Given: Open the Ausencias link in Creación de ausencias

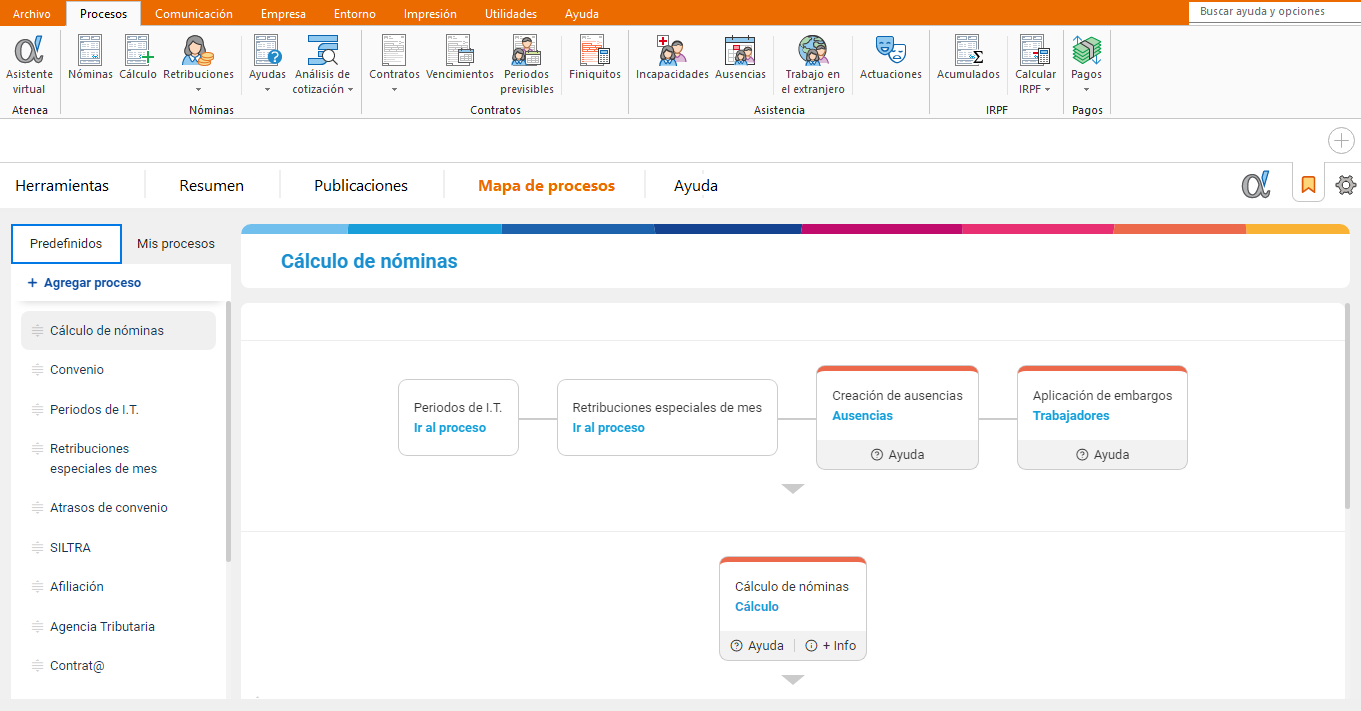Looking at the screenshot, I should 863,416.
